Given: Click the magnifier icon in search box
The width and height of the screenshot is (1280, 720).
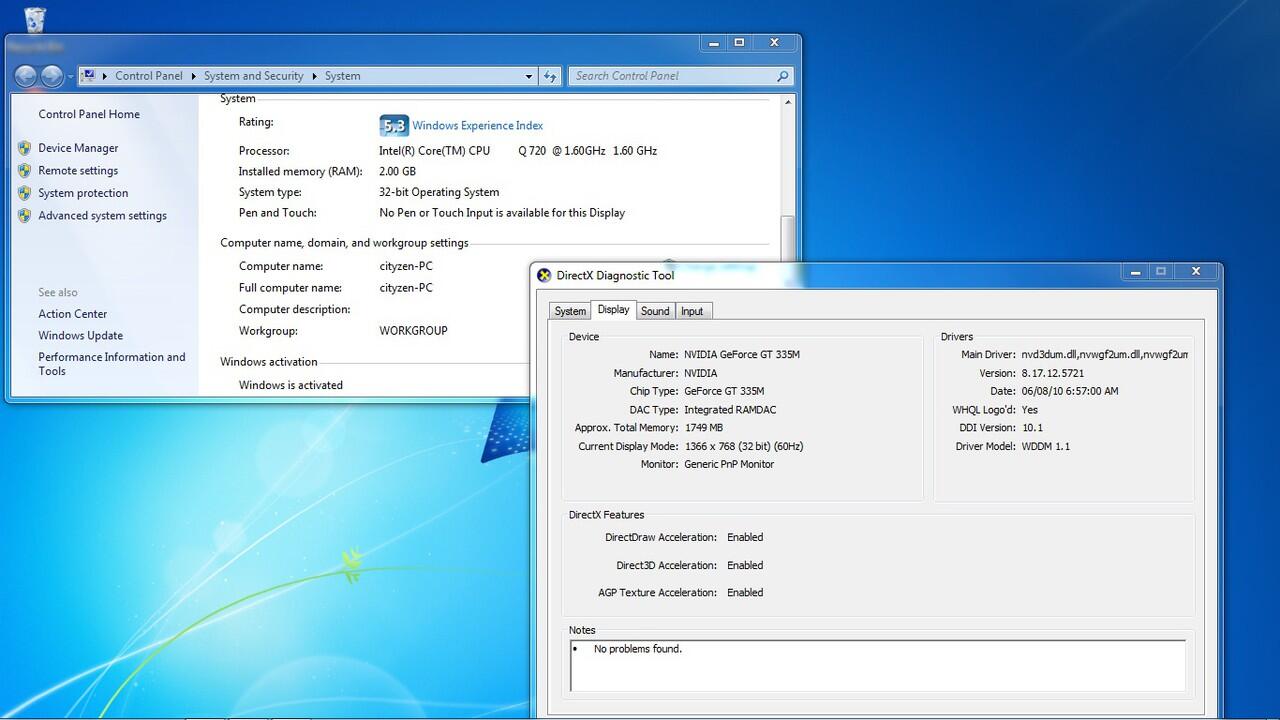Looking at the screenshot, I should pos(782,76).
